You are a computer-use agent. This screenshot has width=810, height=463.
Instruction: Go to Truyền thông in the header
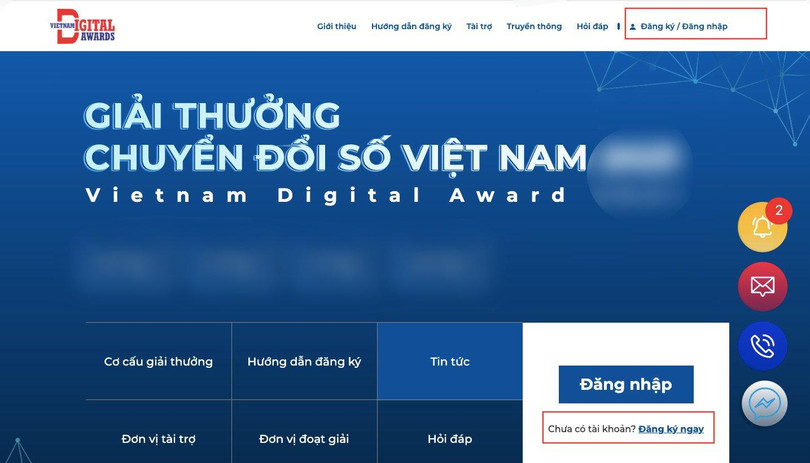tap(534, 26)
